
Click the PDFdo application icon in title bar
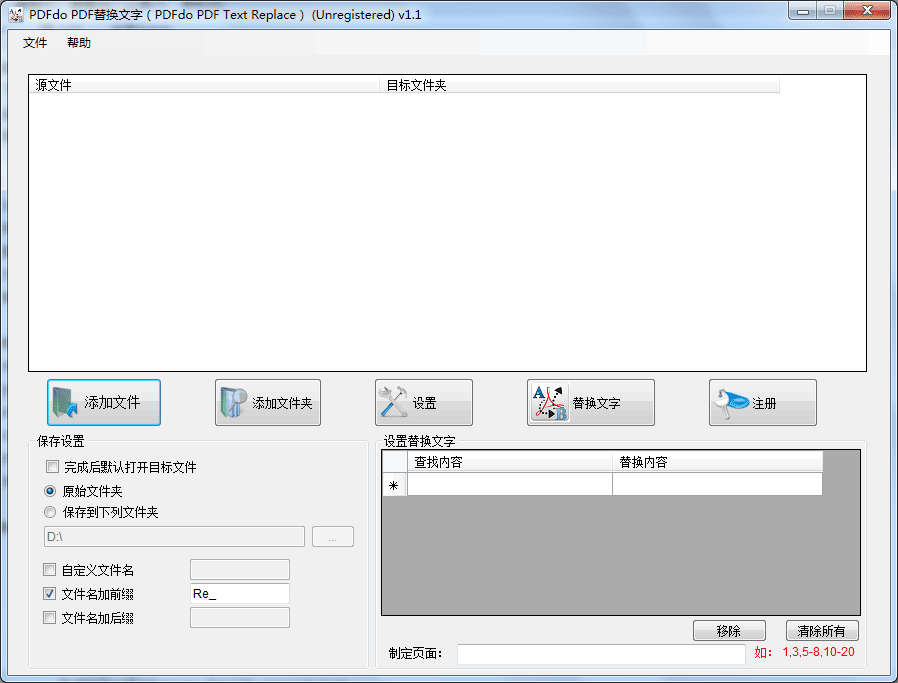click(x=16, y=15)
